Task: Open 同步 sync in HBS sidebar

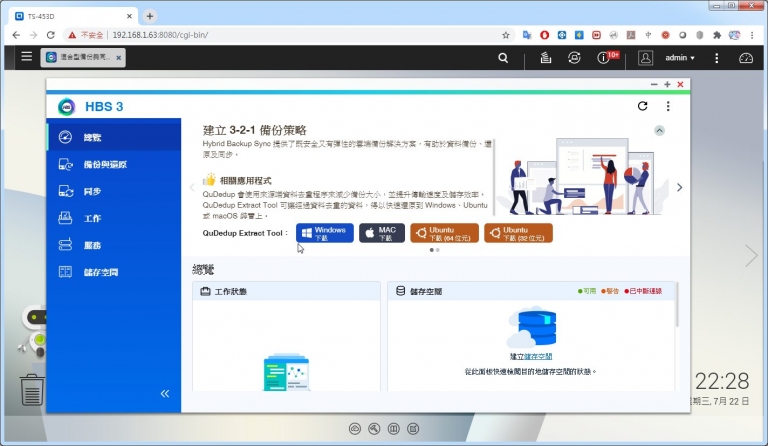Action: [114, 191]
